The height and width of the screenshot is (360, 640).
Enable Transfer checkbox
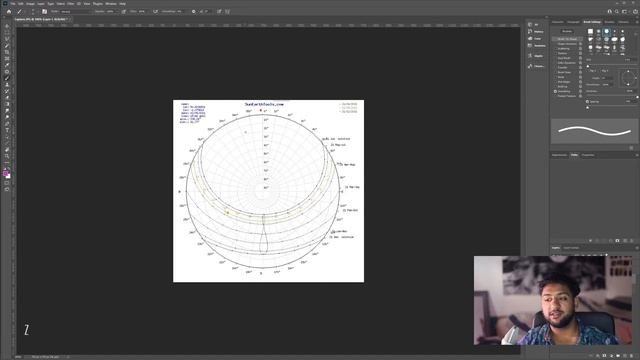point(556,67)
